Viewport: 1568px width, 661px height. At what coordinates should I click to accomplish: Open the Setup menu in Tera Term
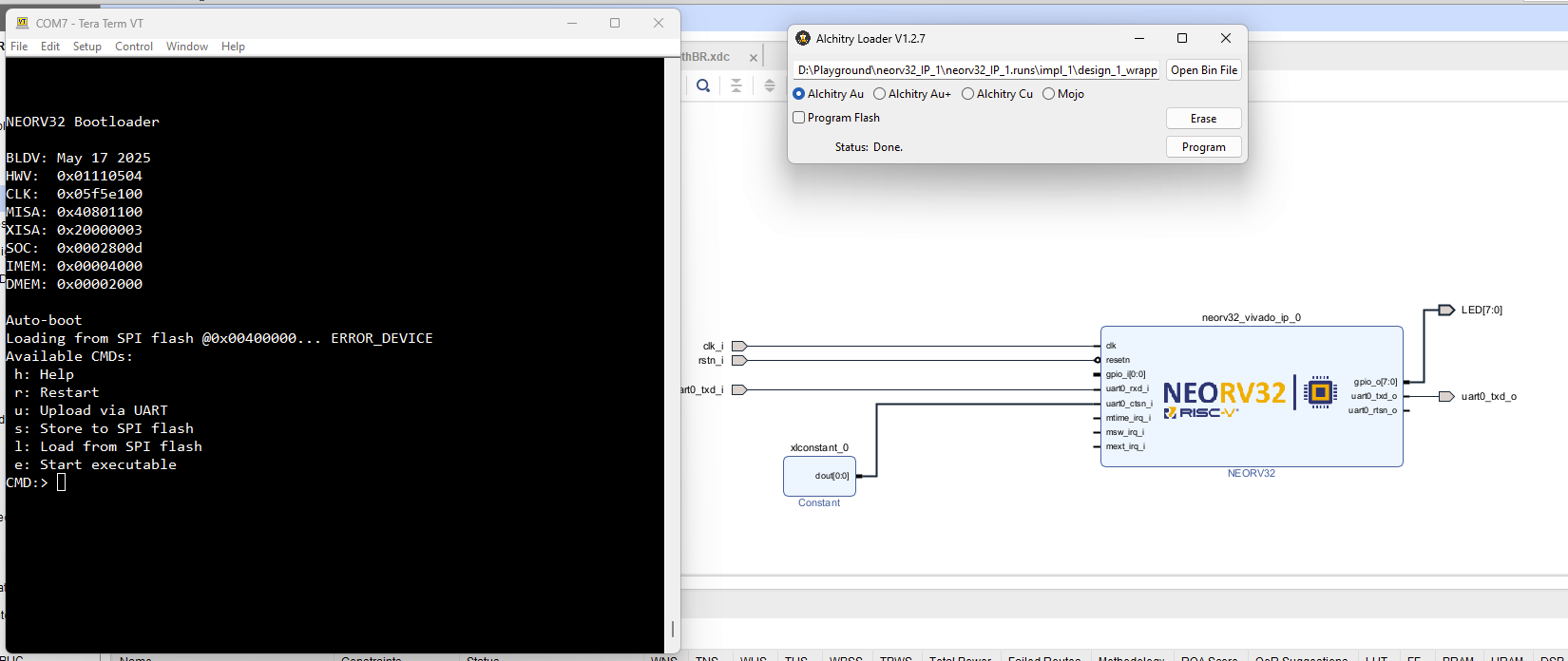[87, 47]
